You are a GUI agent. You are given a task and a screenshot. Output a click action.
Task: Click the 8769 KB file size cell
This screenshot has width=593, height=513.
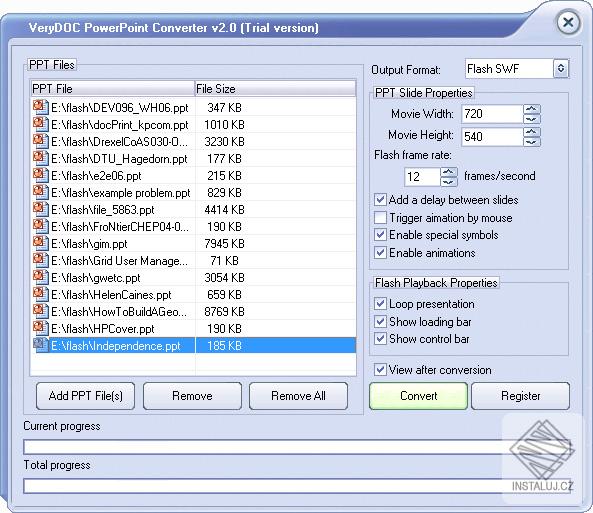(224, 312)
